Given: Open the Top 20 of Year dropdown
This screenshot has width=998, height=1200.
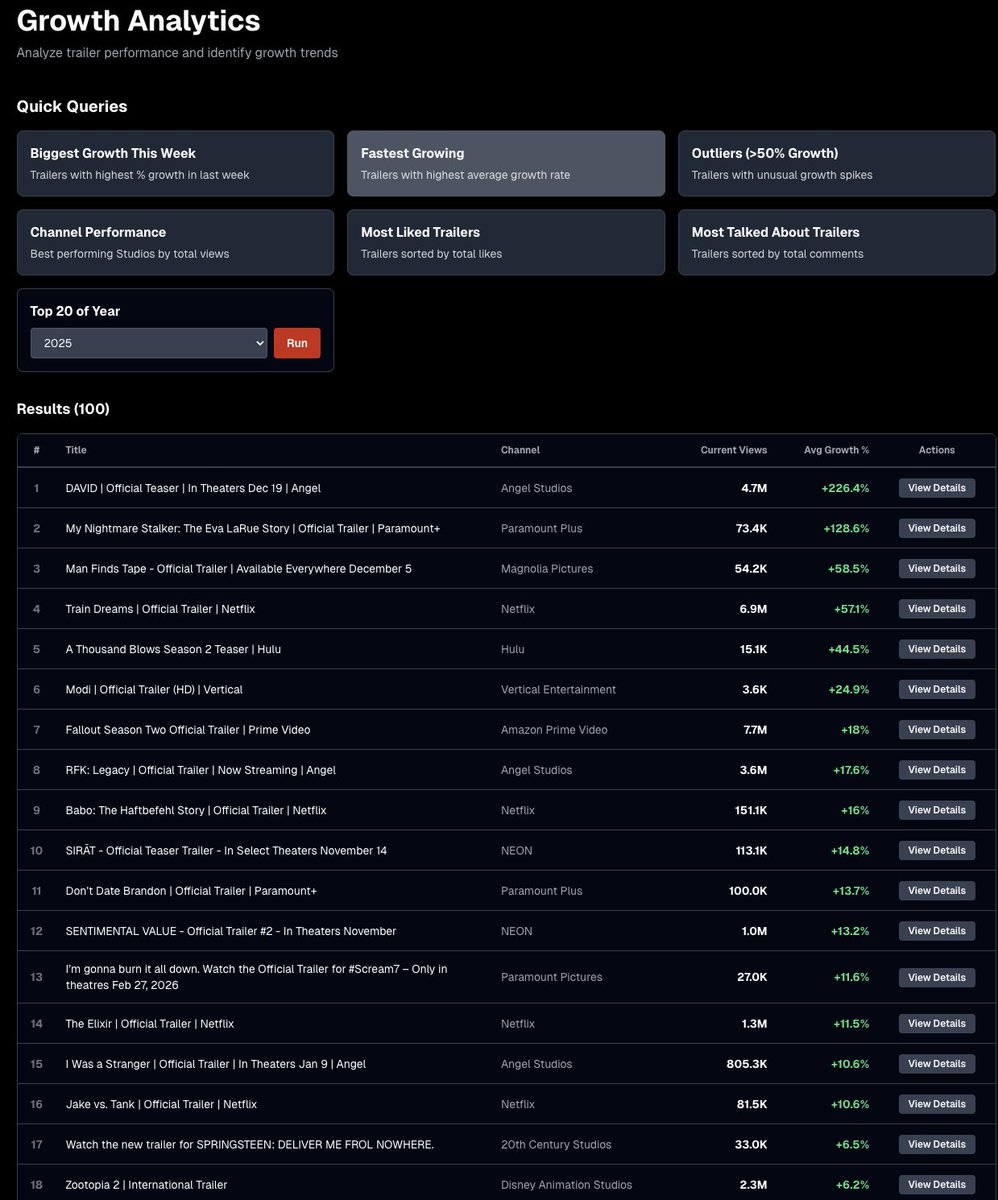Looking at the screenshot, I should click(x=149, y=343).
